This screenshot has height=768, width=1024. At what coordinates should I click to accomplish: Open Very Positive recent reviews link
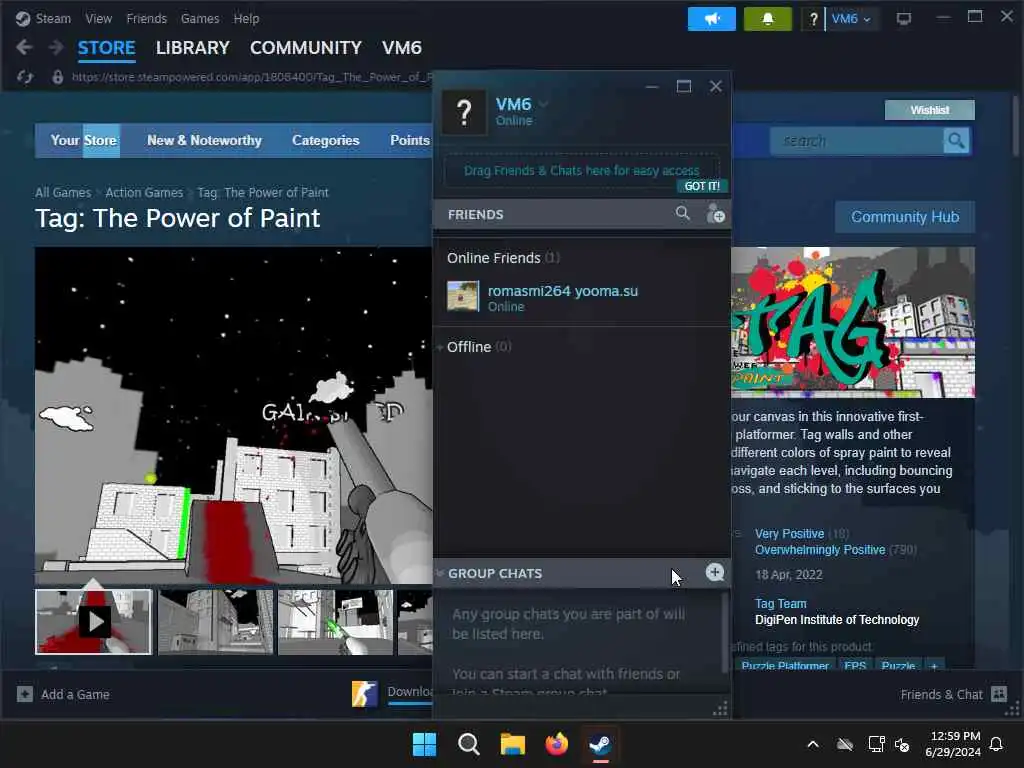pos(790,534)
